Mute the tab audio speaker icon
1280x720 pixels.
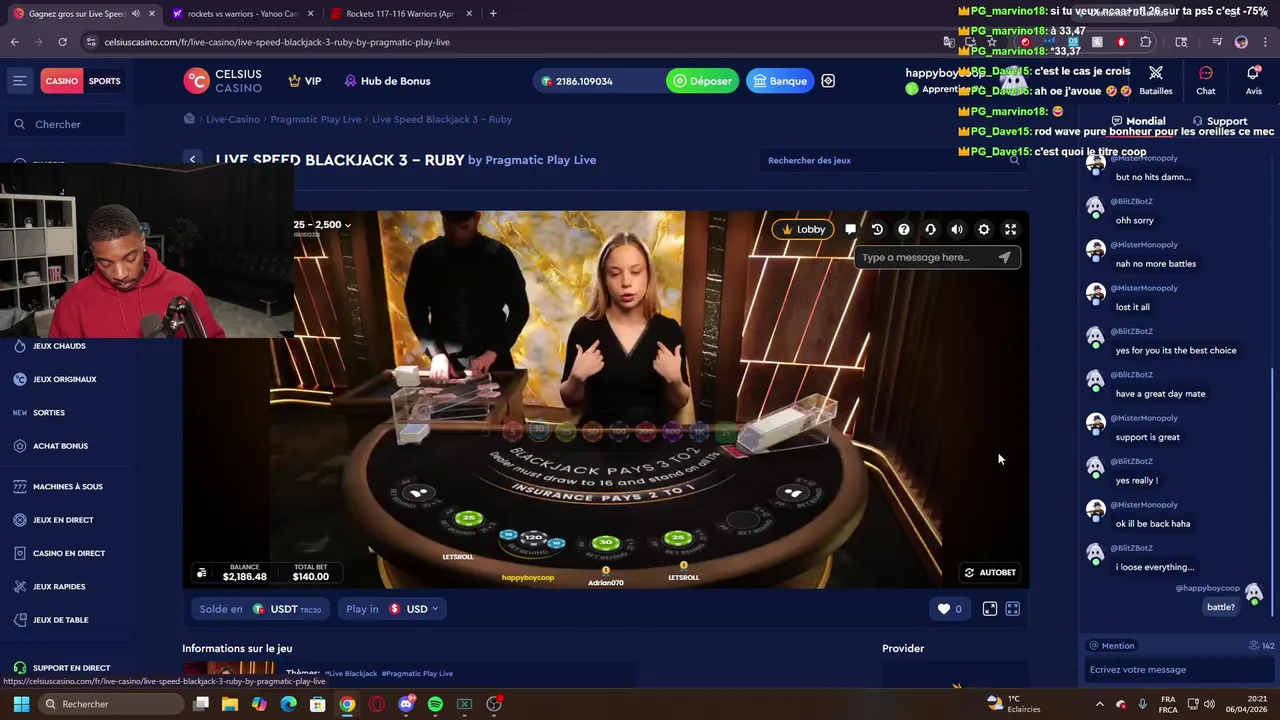point(136,14)
